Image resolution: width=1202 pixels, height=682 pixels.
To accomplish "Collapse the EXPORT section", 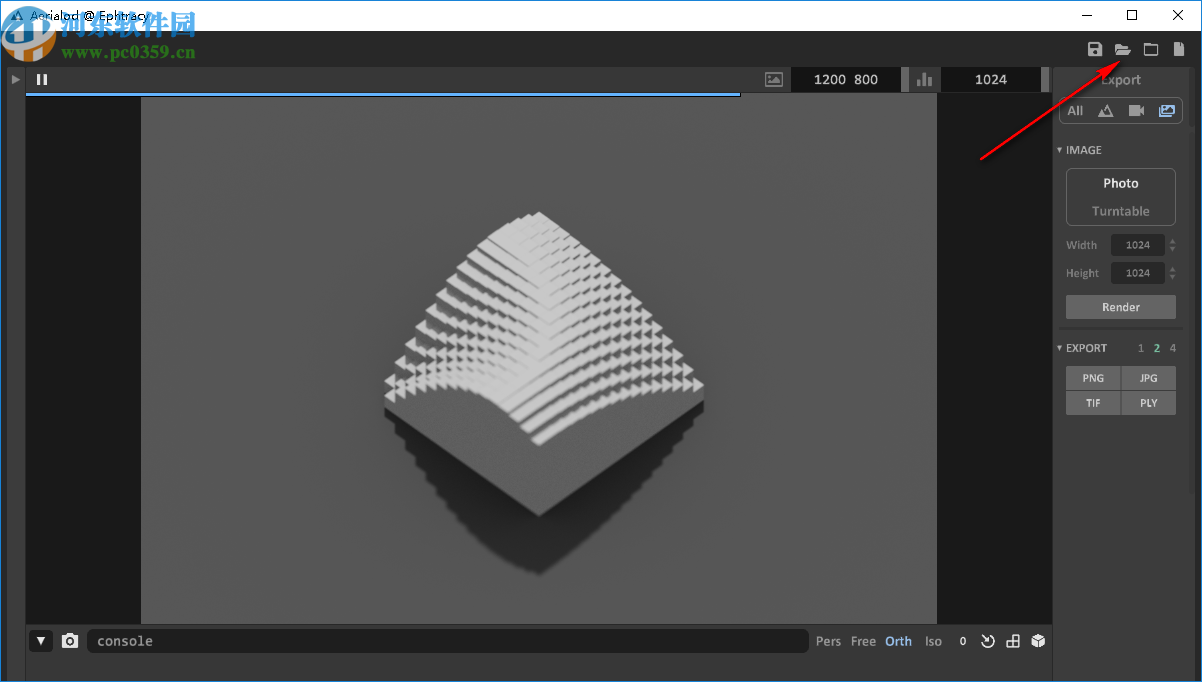I will tap(1060, 348).
